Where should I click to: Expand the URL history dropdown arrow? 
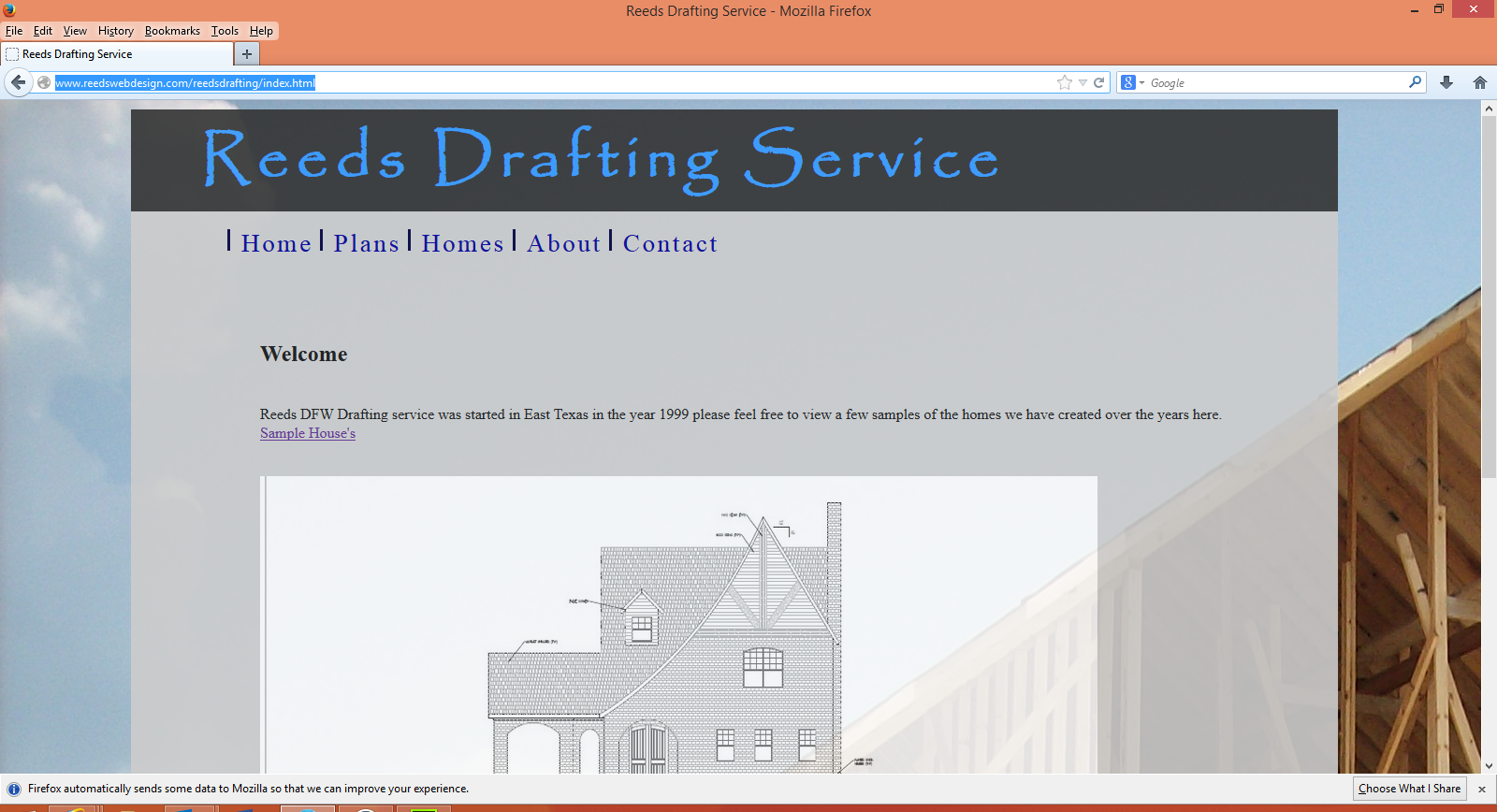[x=1083, y=82]
